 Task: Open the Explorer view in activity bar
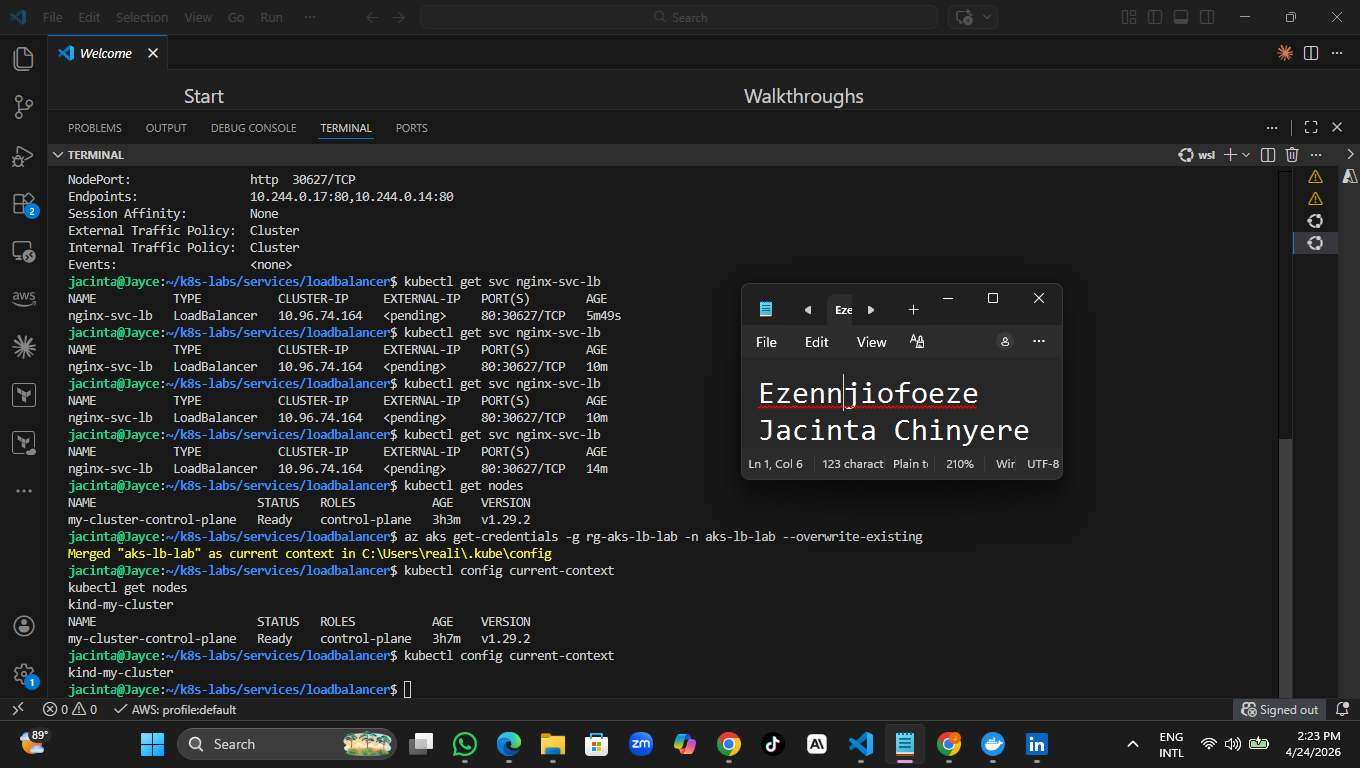(x=23, y=58)
